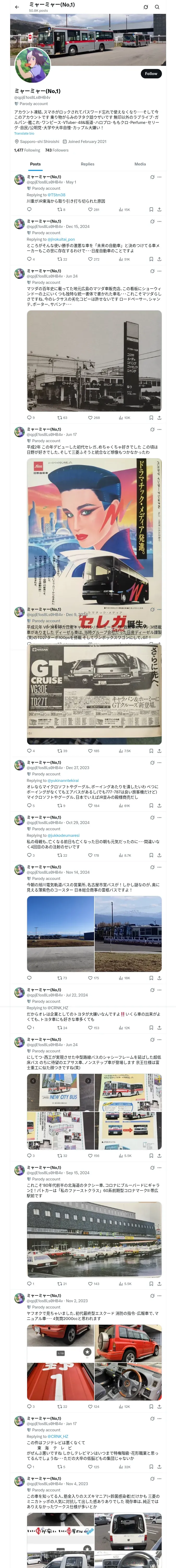The width and height of the screenshot is (176, 1568).
Task: Open profile search magnifier icon
Action: click(157, 7)
